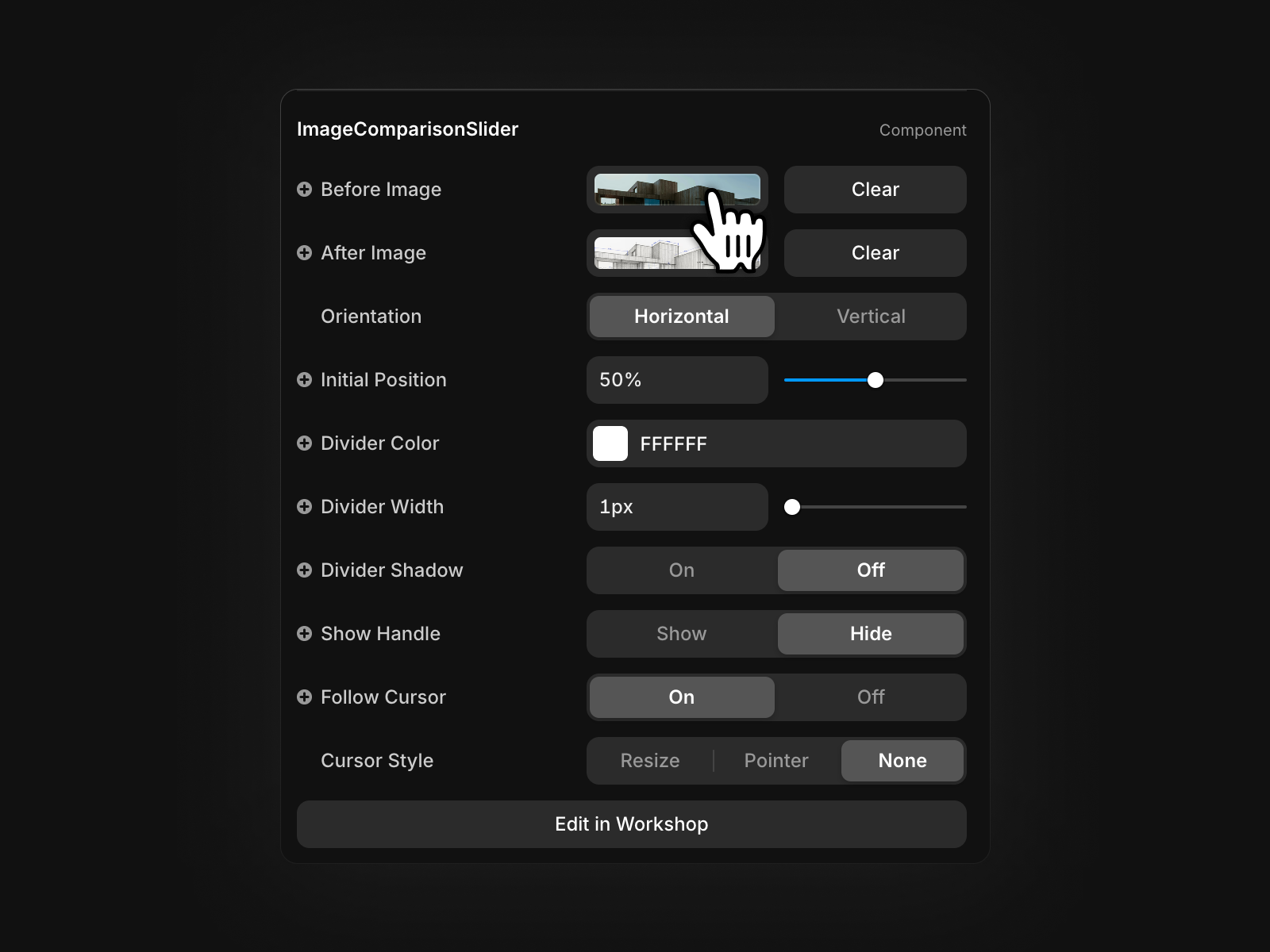Choose the Resize cursor style
The width and height of the screenshot is (1270, 952).
[649, 761]
